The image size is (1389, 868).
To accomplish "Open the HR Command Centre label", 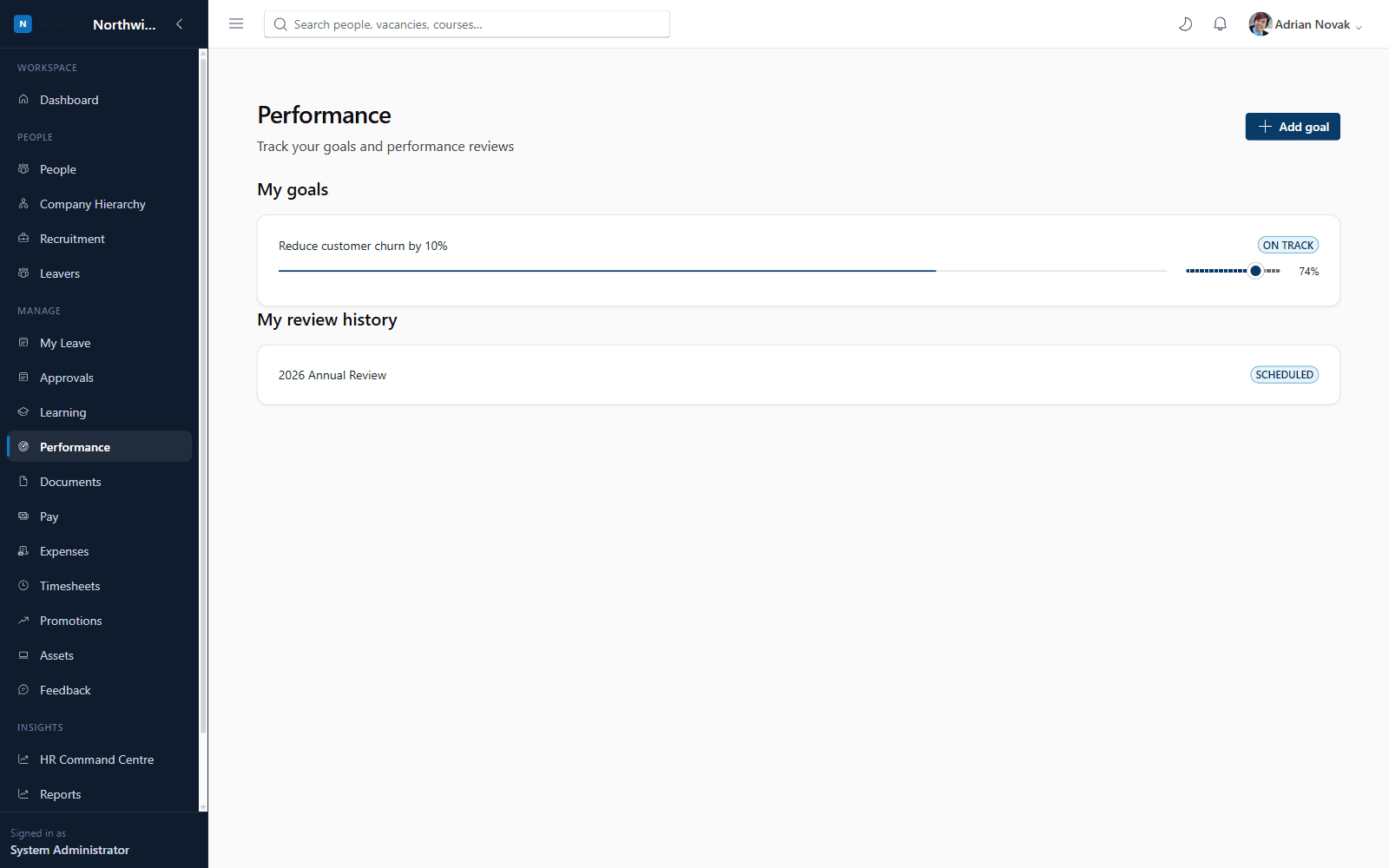I will (x=97, y=759).
